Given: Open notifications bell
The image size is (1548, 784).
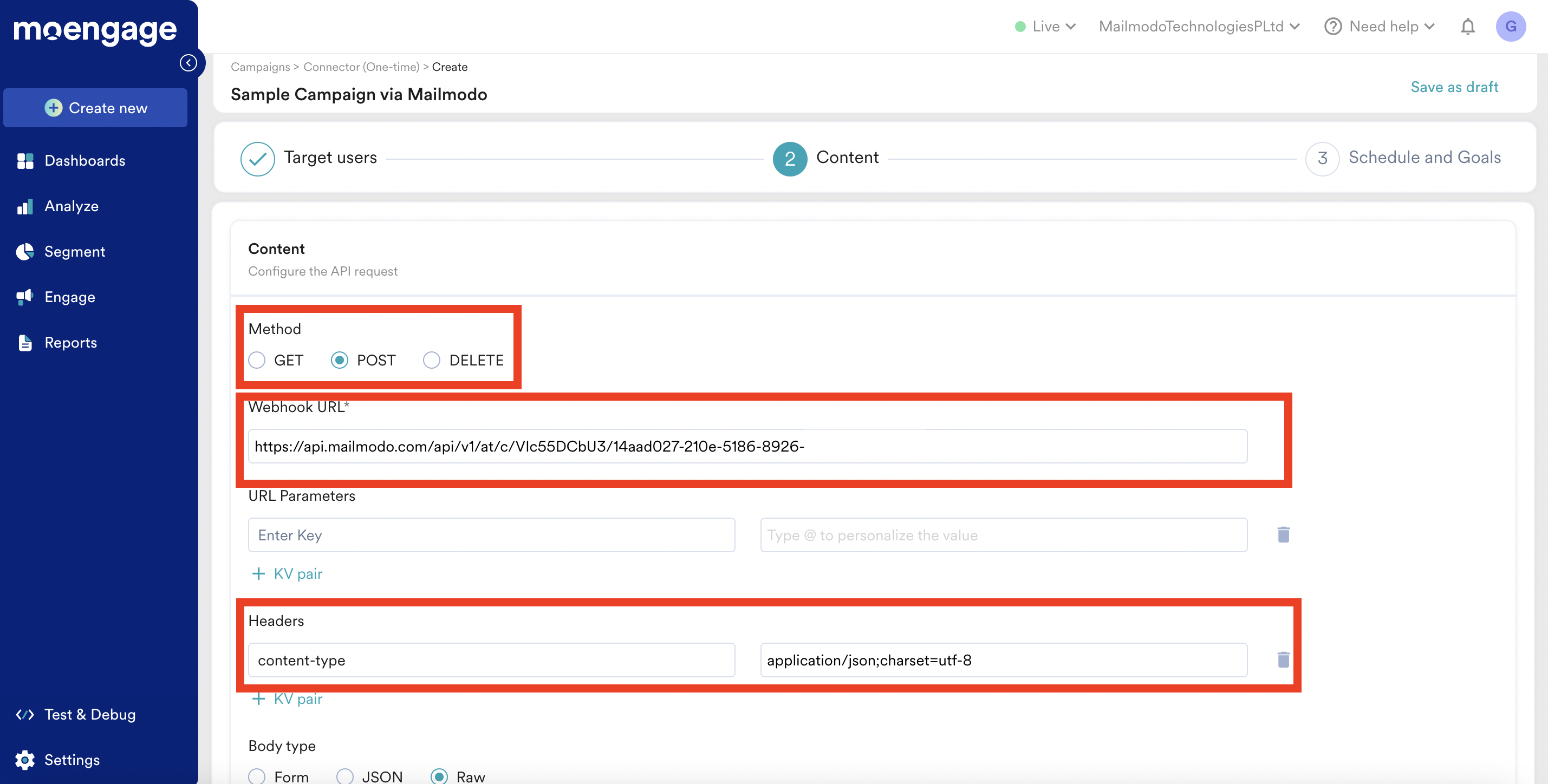Looking at the screenshot, I should pos(1468,27).
